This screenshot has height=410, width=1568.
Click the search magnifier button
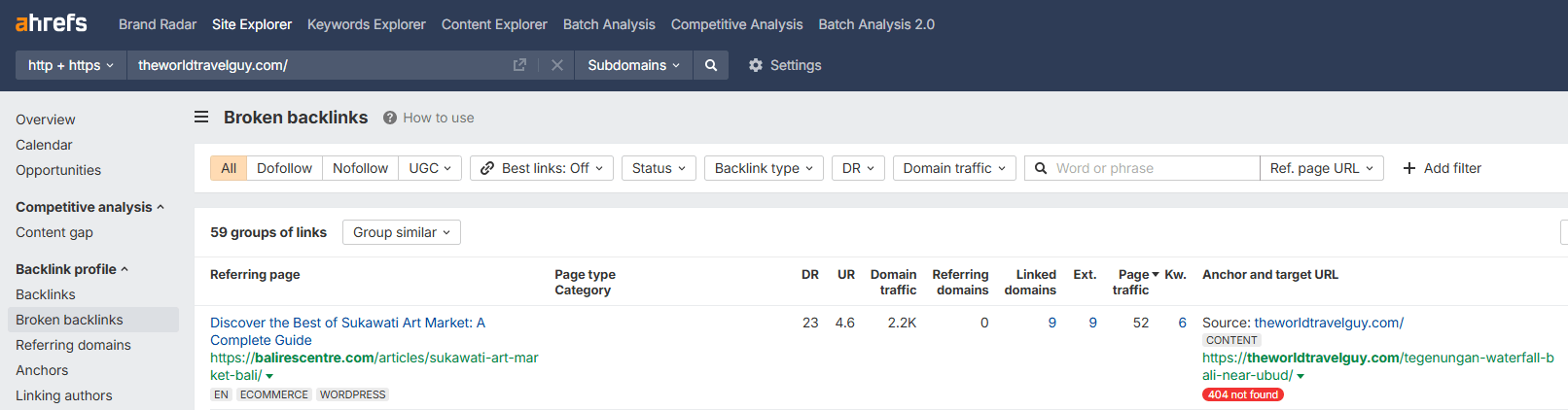pos(711,65)
